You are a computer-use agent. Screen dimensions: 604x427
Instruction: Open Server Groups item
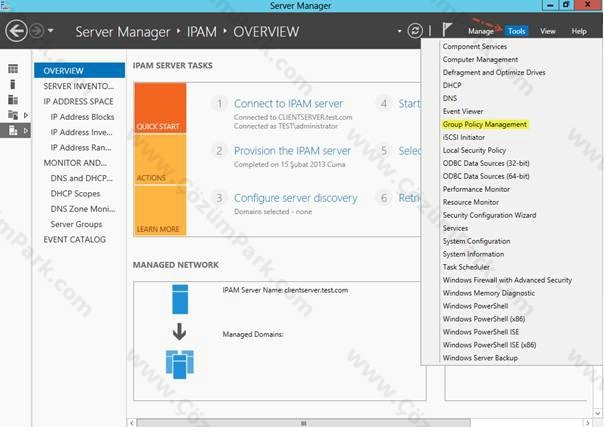click(76, 224)
